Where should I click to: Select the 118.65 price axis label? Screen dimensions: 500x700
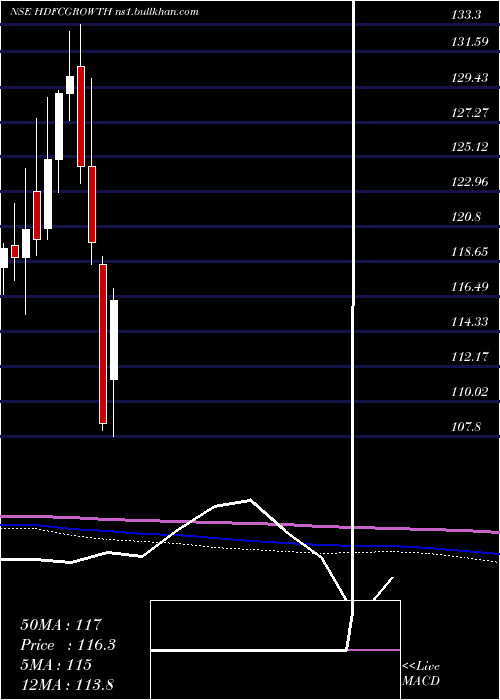[x=470, y=252]
